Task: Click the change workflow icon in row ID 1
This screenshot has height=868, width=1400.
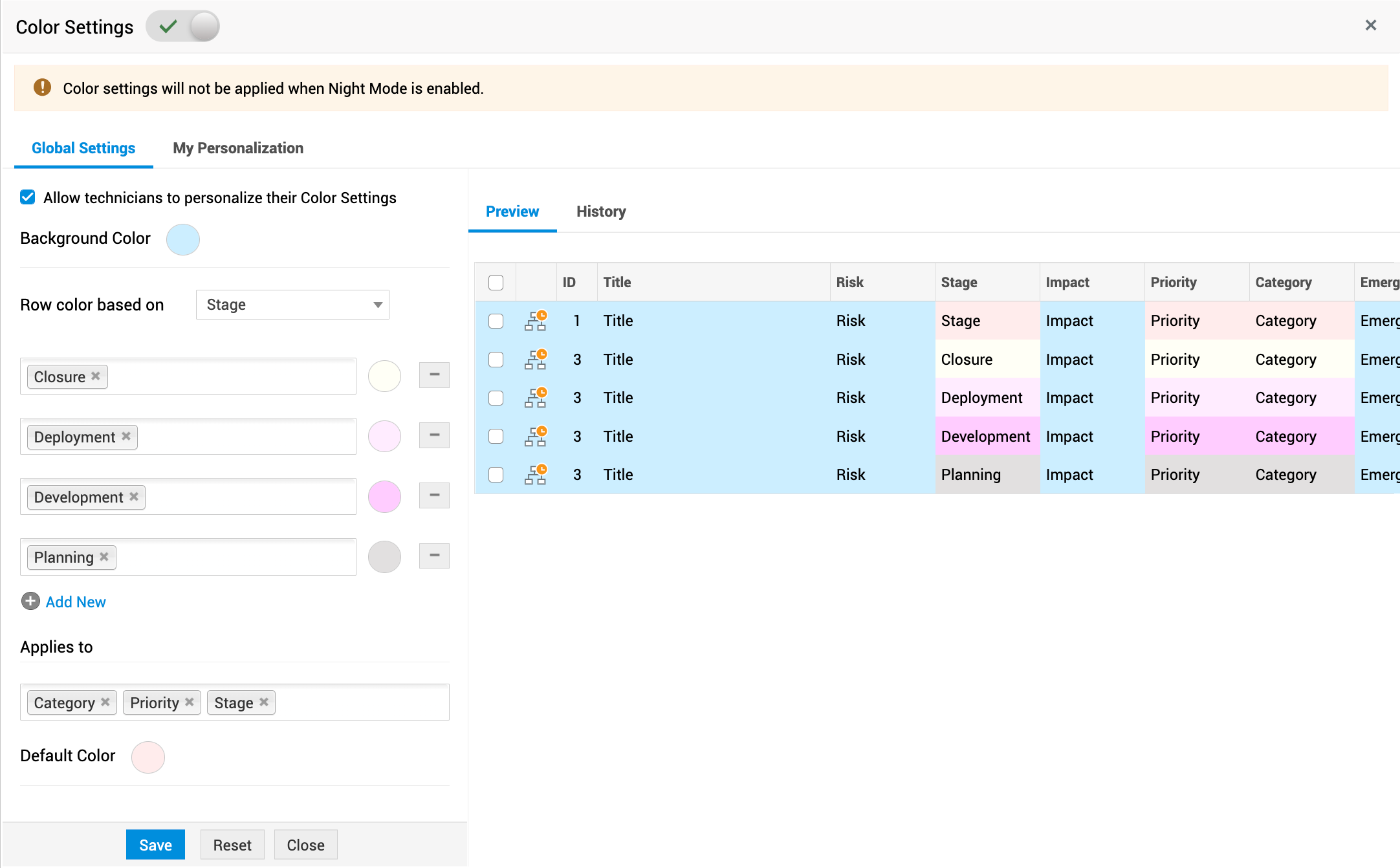Action: [536, 321]
